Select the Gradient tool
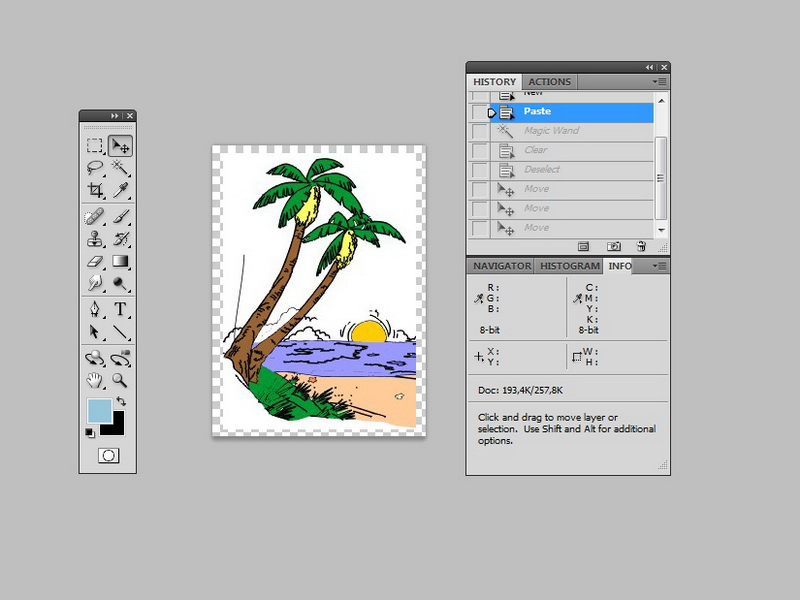This screenshot has width=800, height=600. tap(120, 261)
